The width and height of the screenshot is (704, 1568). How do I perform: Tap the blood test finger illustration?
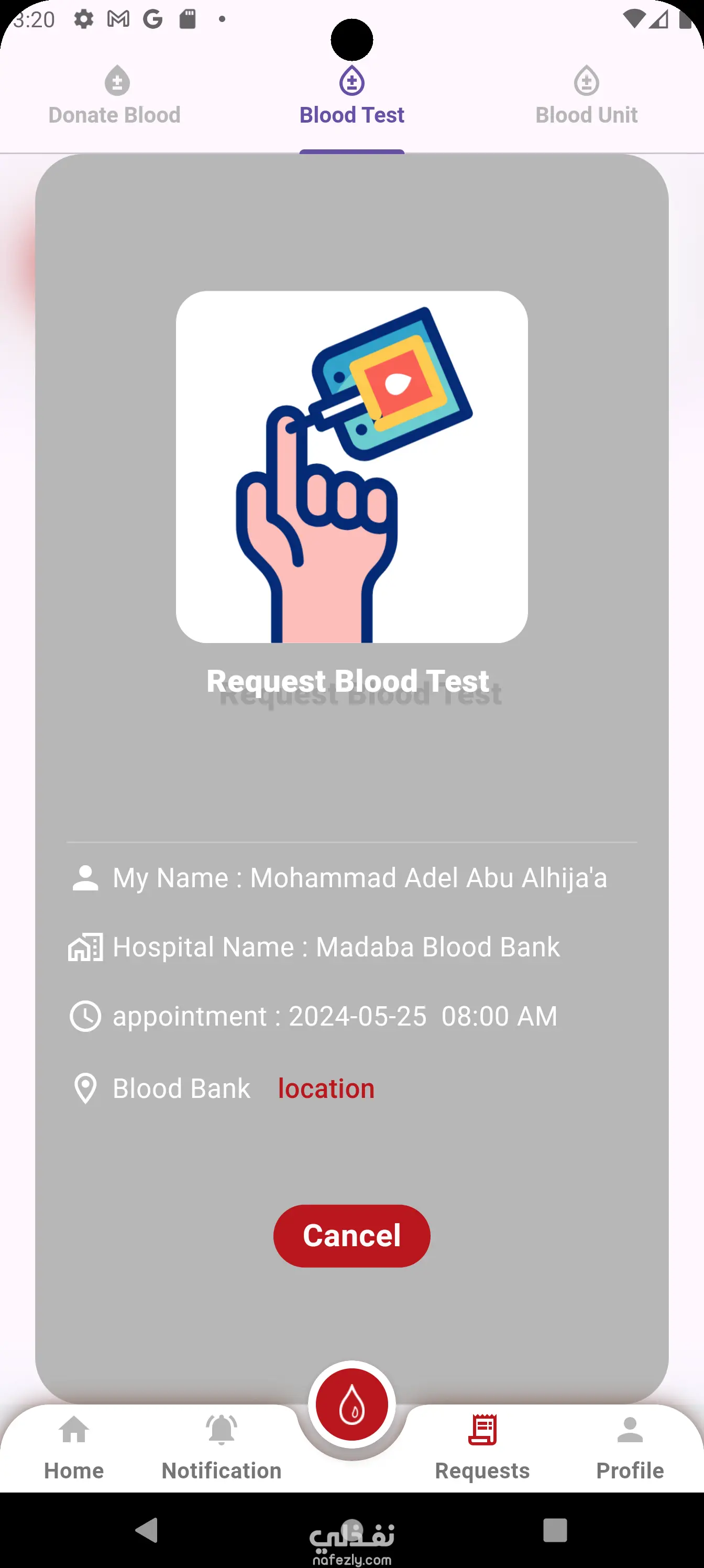351,467
